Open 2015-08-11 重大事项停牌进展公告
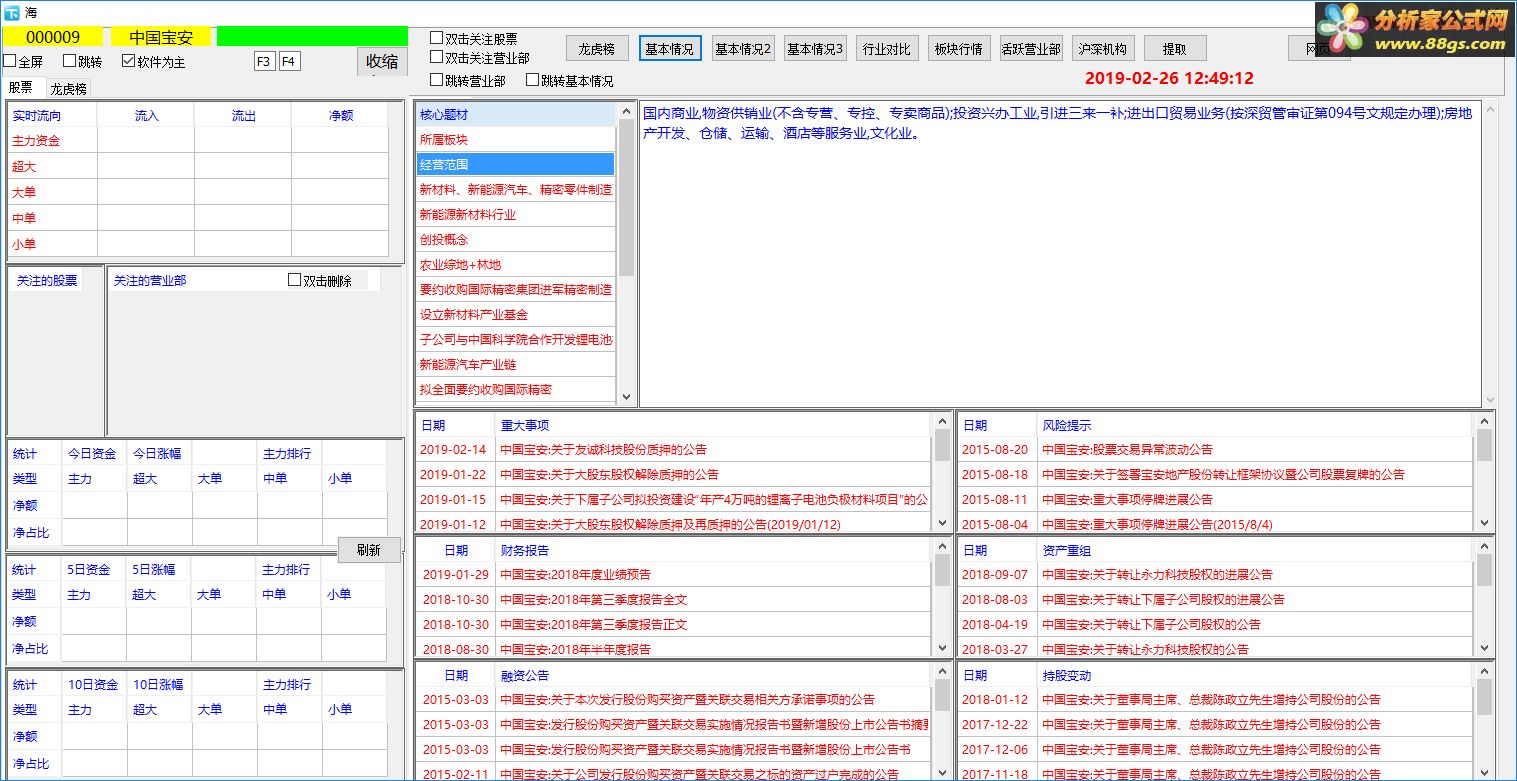Screen dimensions: 1517x781 (x=1216, y=499)
